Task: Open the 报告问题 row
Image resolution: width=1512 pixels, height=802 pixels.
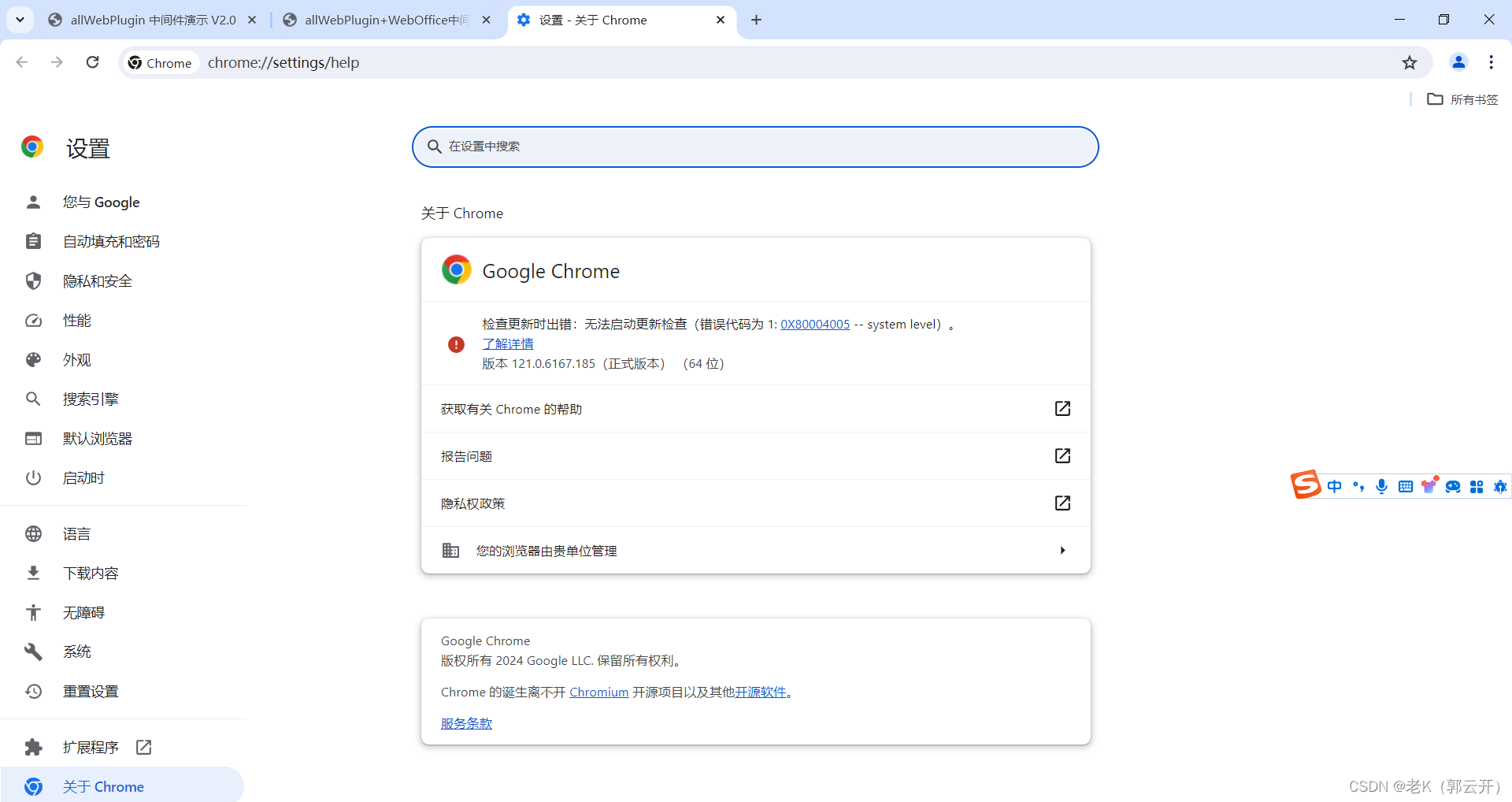Action: [x=756, y=456]
